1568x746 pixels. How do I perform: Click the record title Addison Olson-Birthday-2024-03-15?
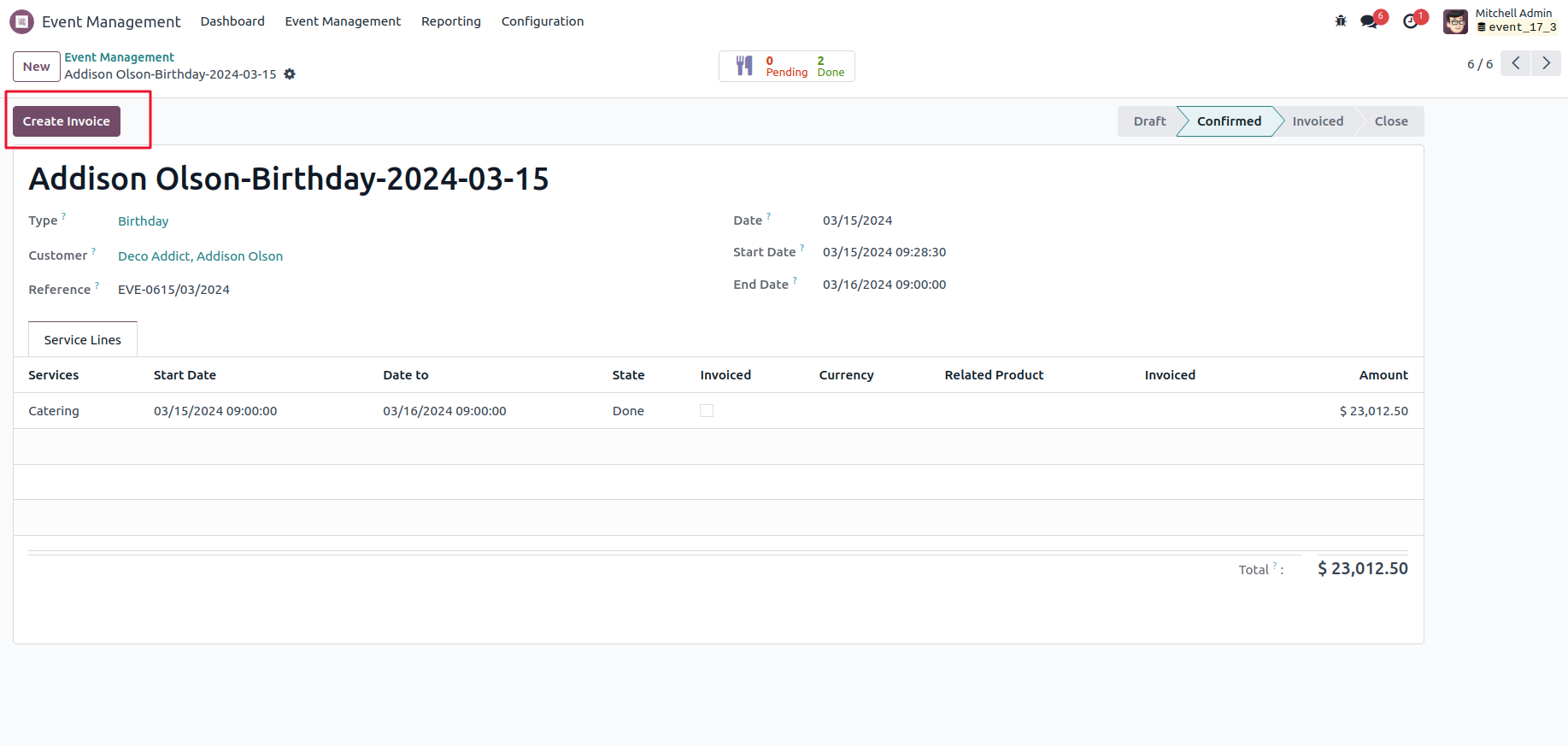[289, 179]
